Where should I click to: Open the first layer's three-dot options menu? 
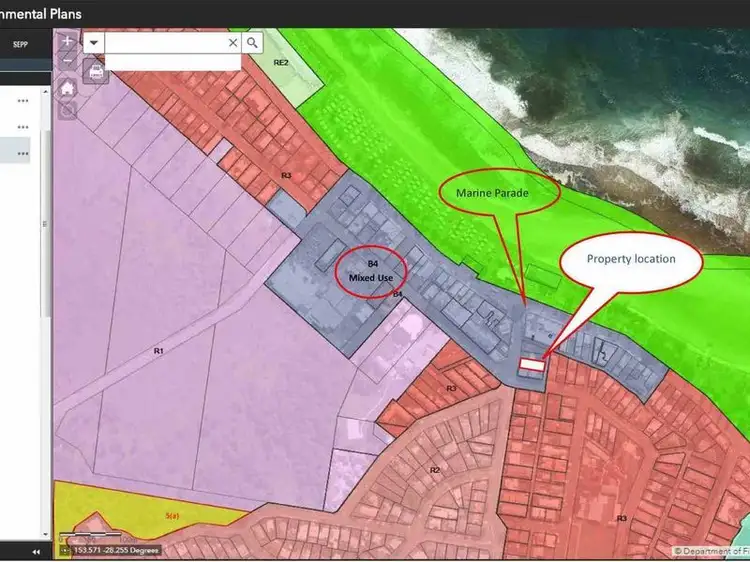click(23, 101)
